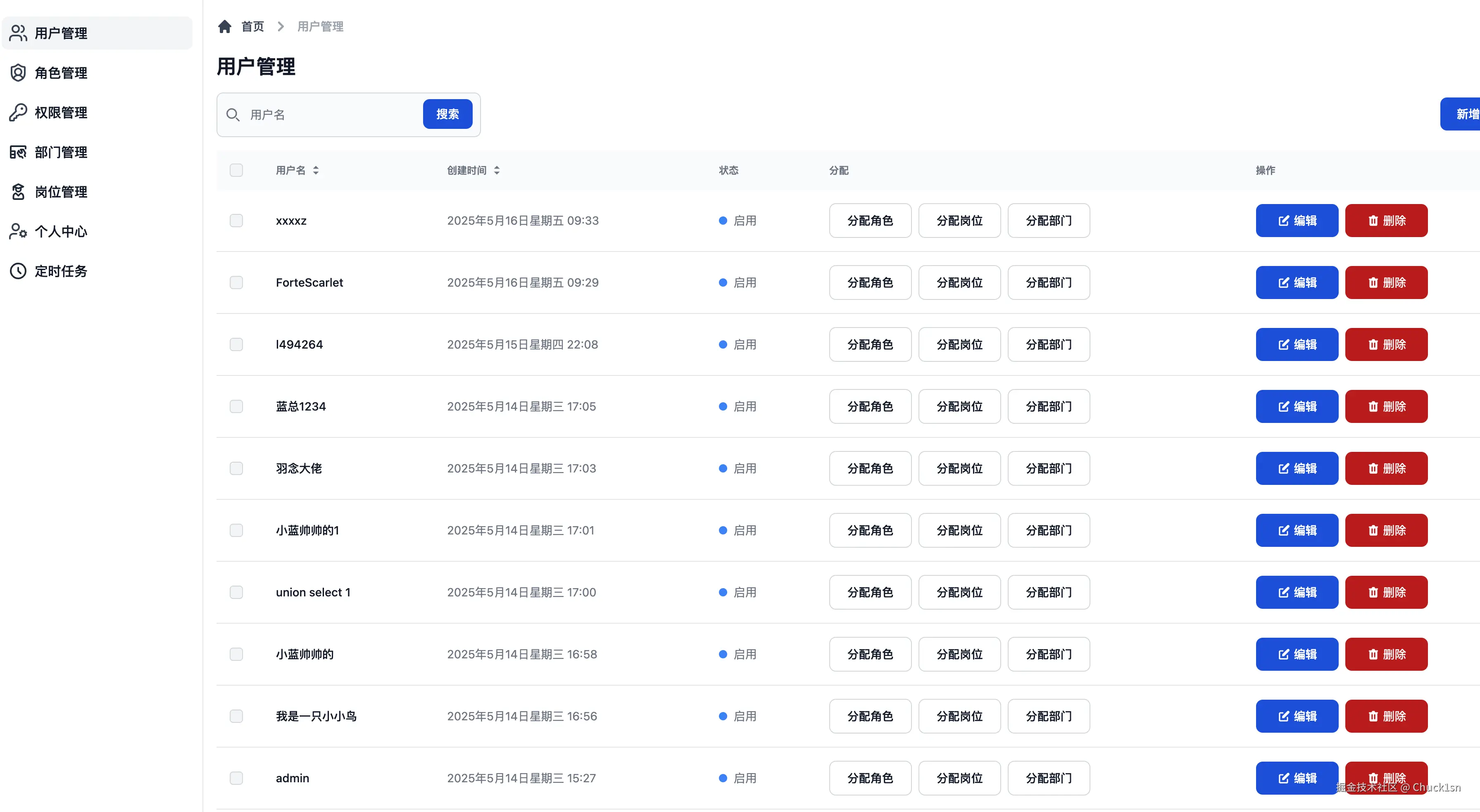Image resolution: width=1480 pixels, height=812 pixels.
Task: Click the magnifier icon in search box
Action: pos(233,115)
